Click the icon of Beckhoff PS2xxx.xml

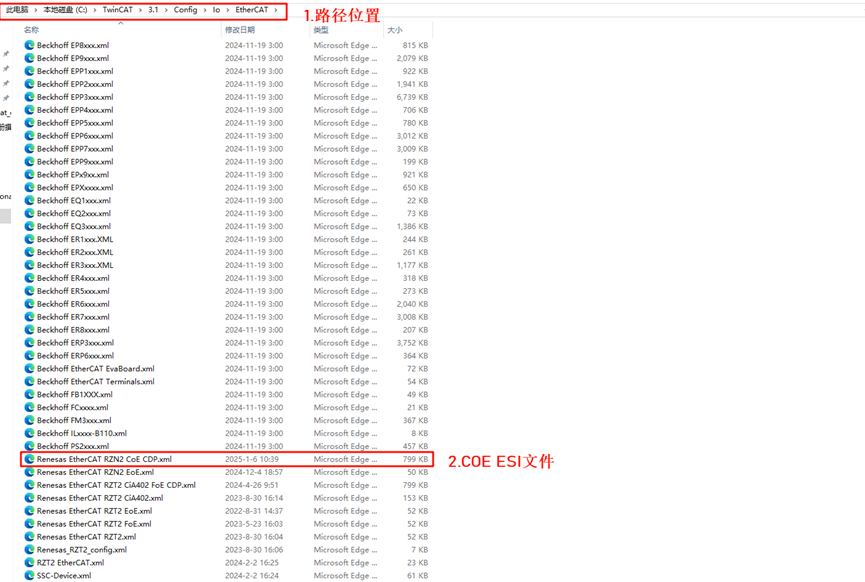pos(29,446)
